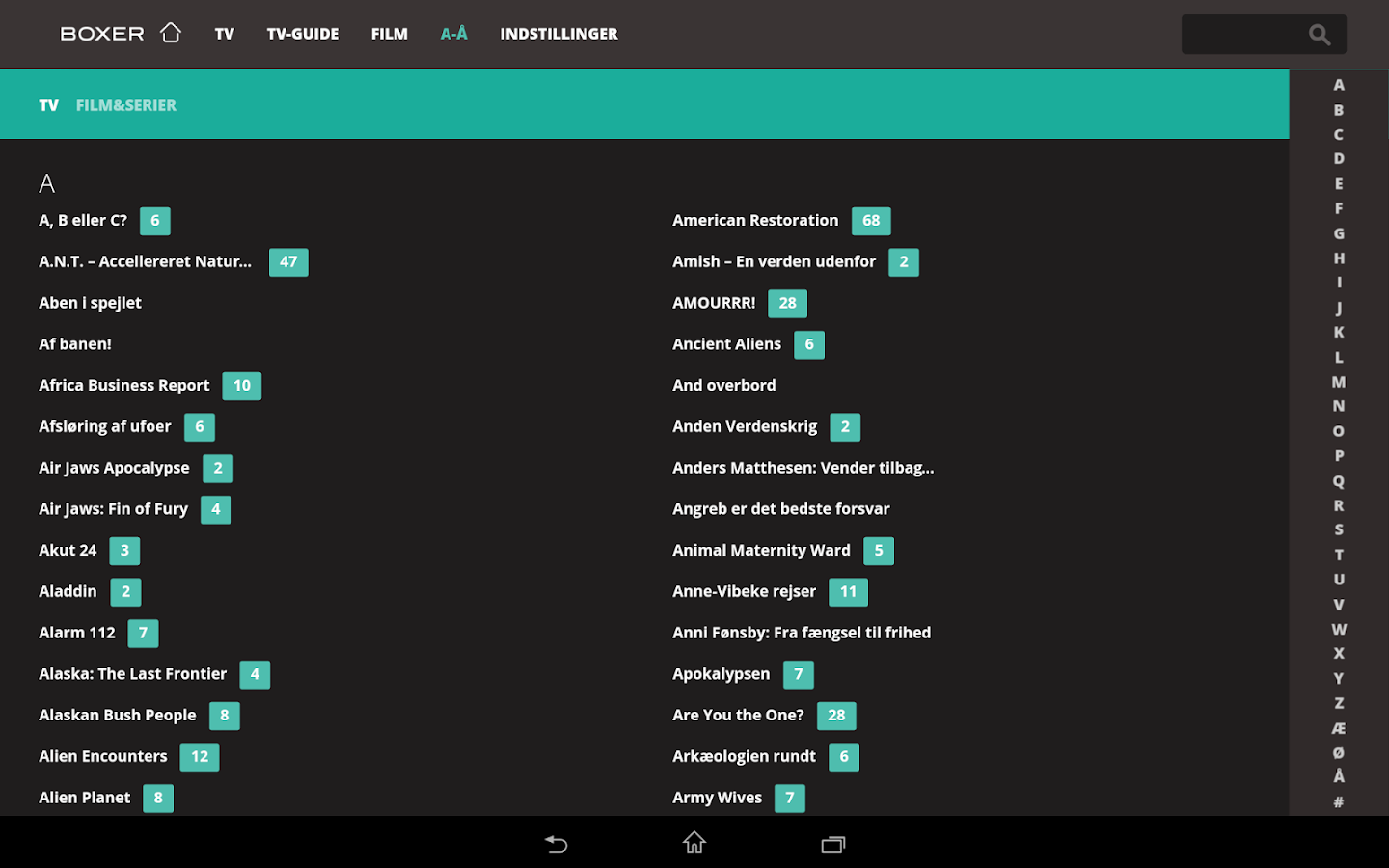Screen dimensions: 1389x868
Task: Jump to letter G in index
Action: click(1339, 233)
